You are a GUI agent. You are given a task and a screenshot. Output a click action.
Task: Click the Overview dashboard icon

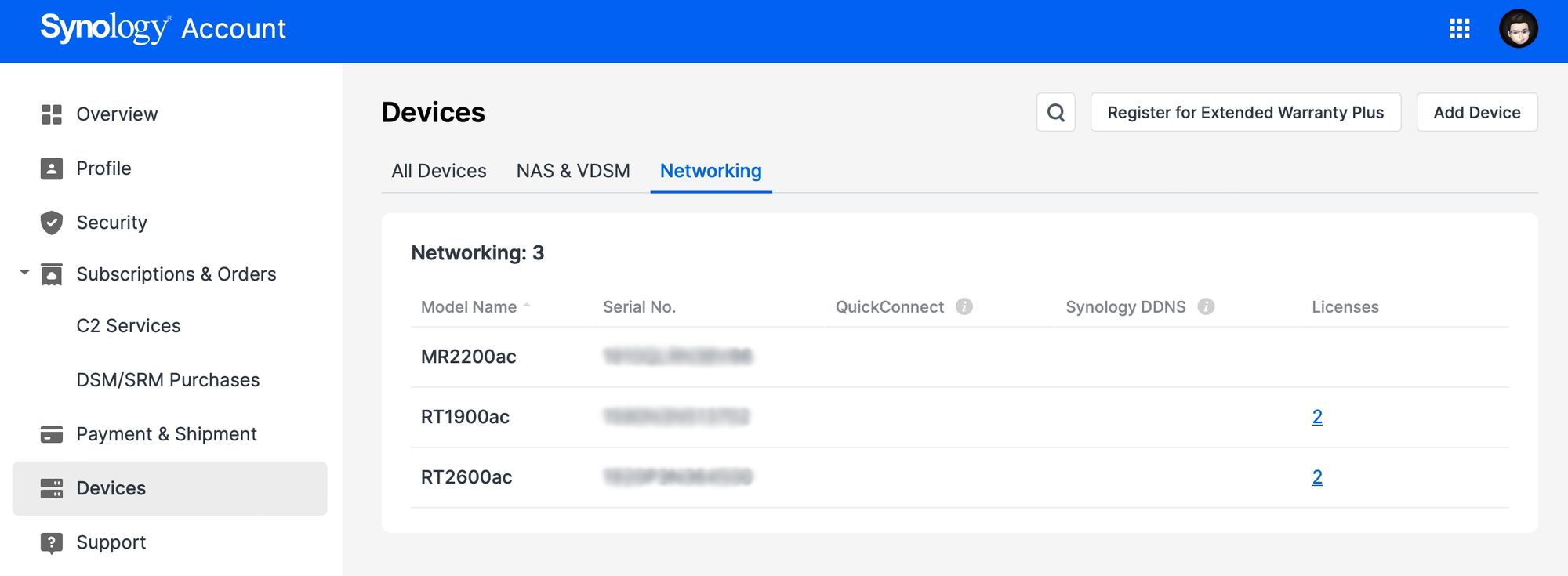click(x=52, y=114)
